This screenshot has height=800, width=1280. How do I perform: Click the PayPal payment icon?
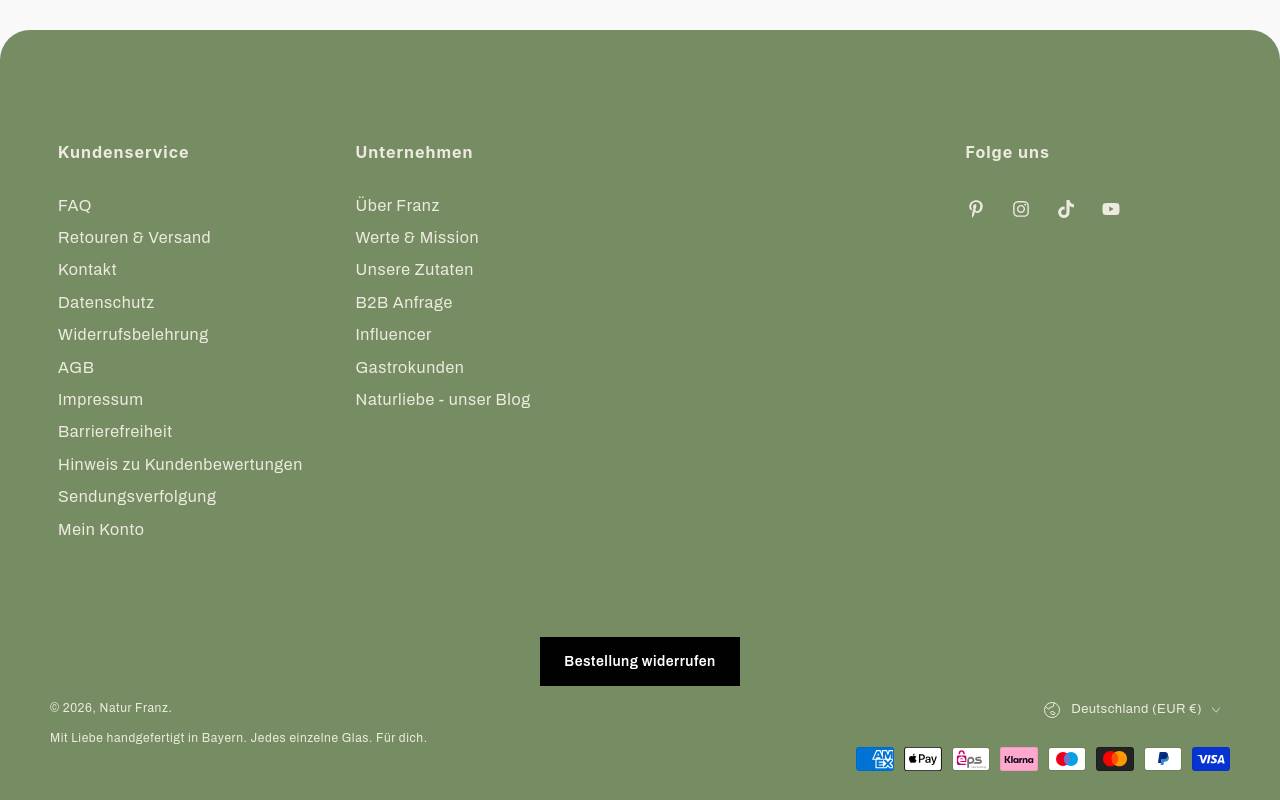[x=1163, y=759]
